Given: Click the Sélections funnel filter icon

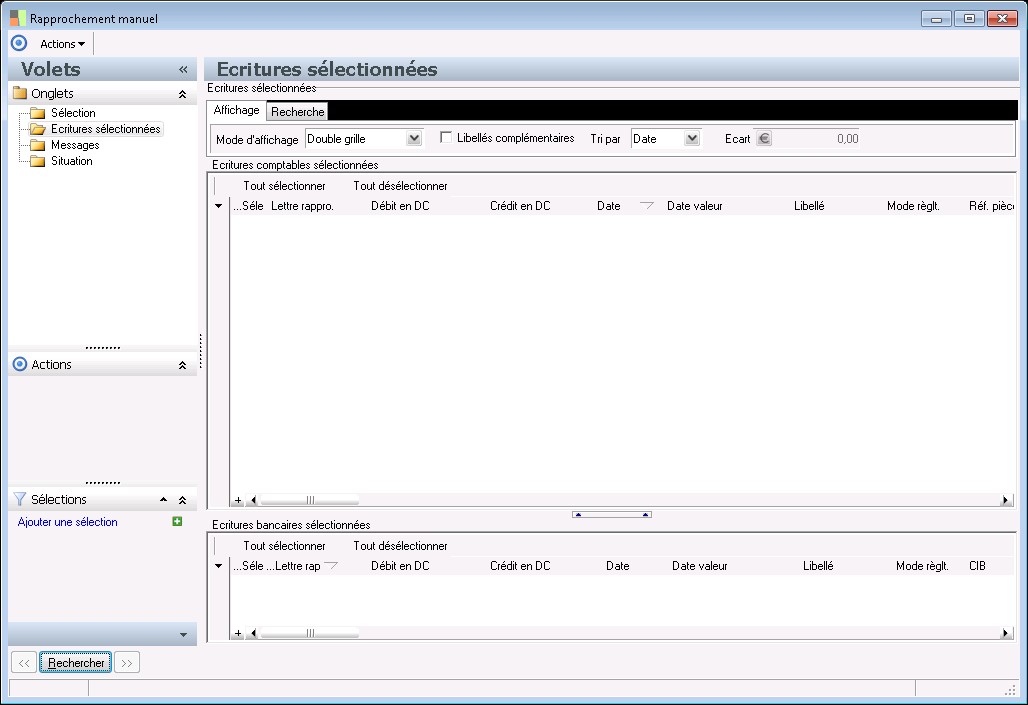Looking at the screenshot, I should coord(20,499).
